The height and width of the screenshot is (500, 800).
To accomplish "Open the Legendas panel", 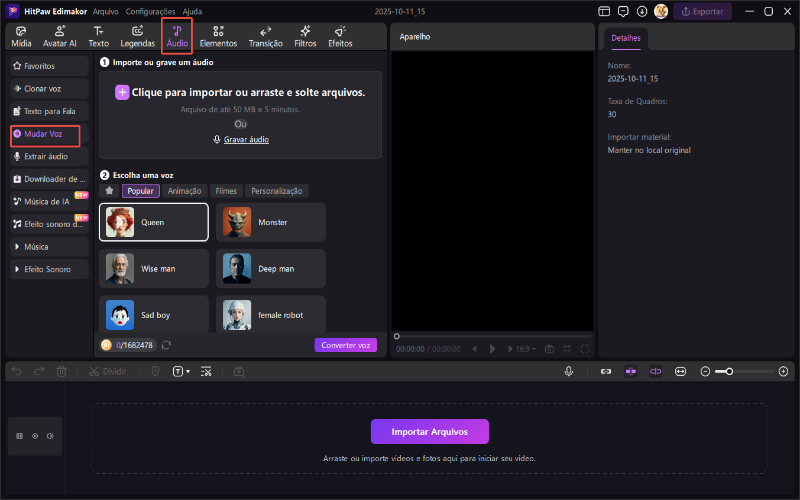I will 137,37.
